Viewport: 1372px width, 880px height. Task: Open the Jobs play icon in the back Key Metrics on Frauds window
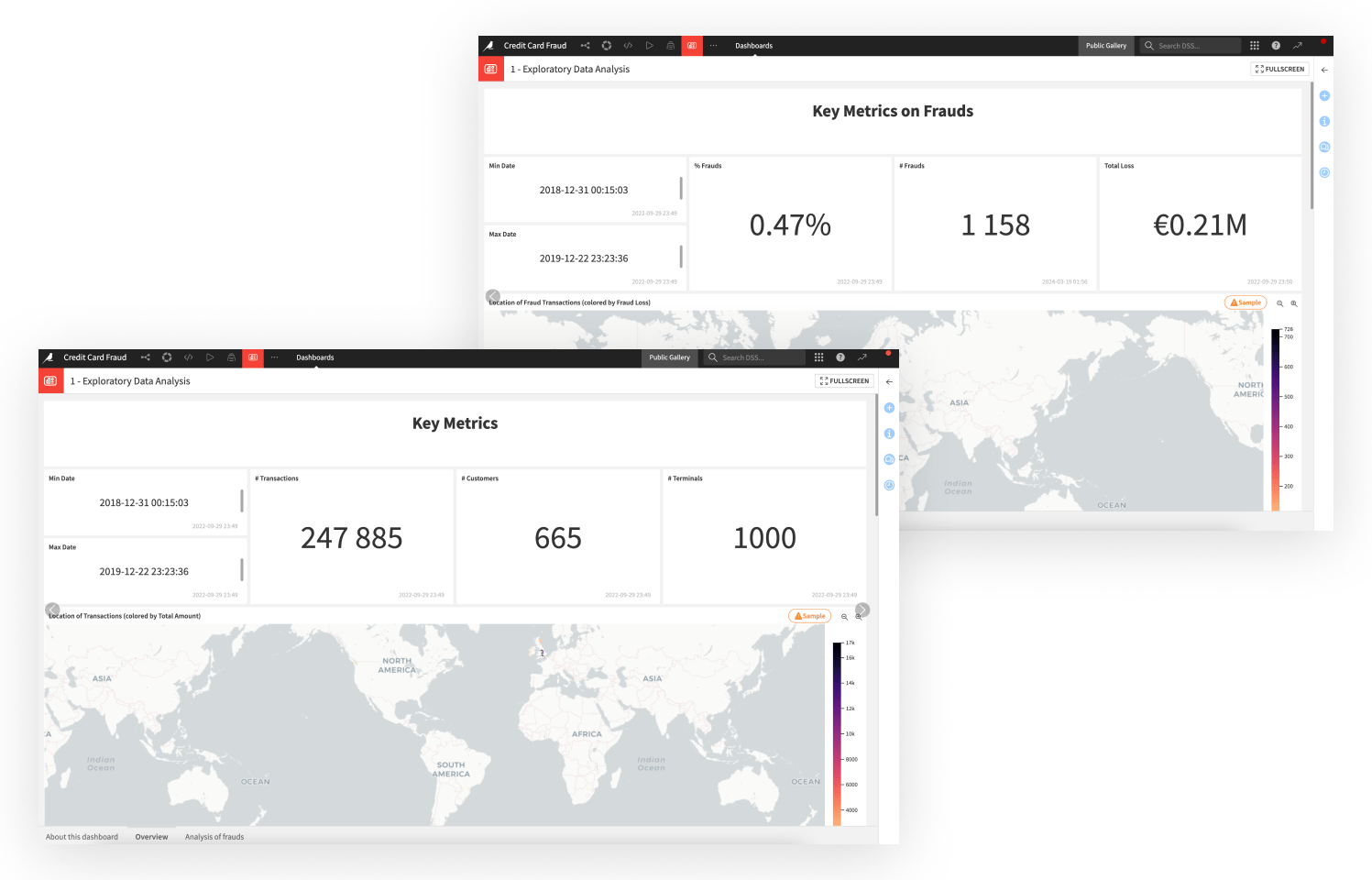[649, 45]
